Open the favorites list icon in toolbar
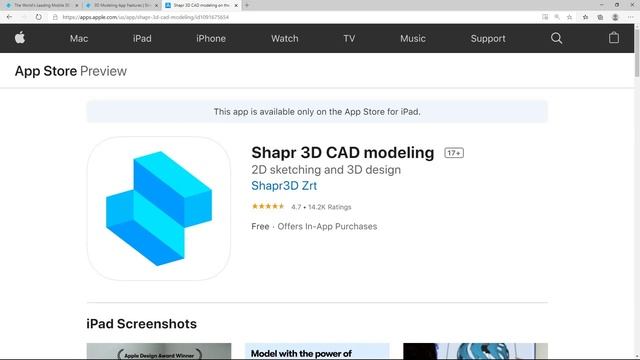This screenshot has width=640, height=360. click(x=585, y=17)
